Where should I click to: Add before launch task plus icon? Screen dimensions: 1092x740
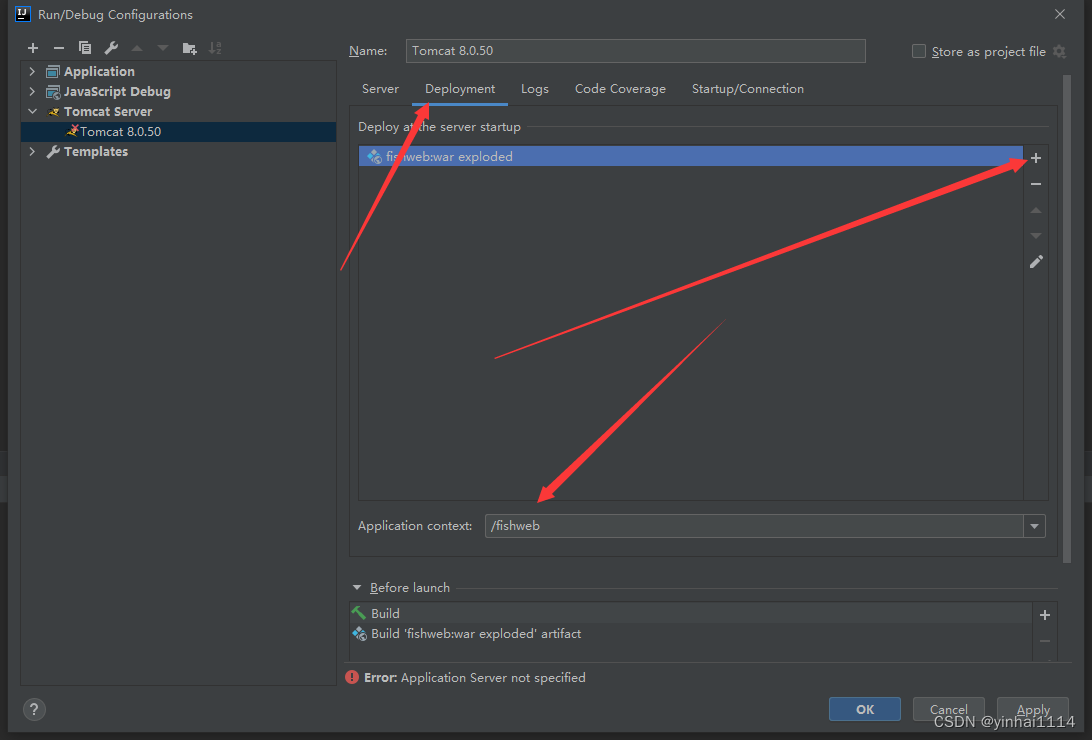point(1045,615)
